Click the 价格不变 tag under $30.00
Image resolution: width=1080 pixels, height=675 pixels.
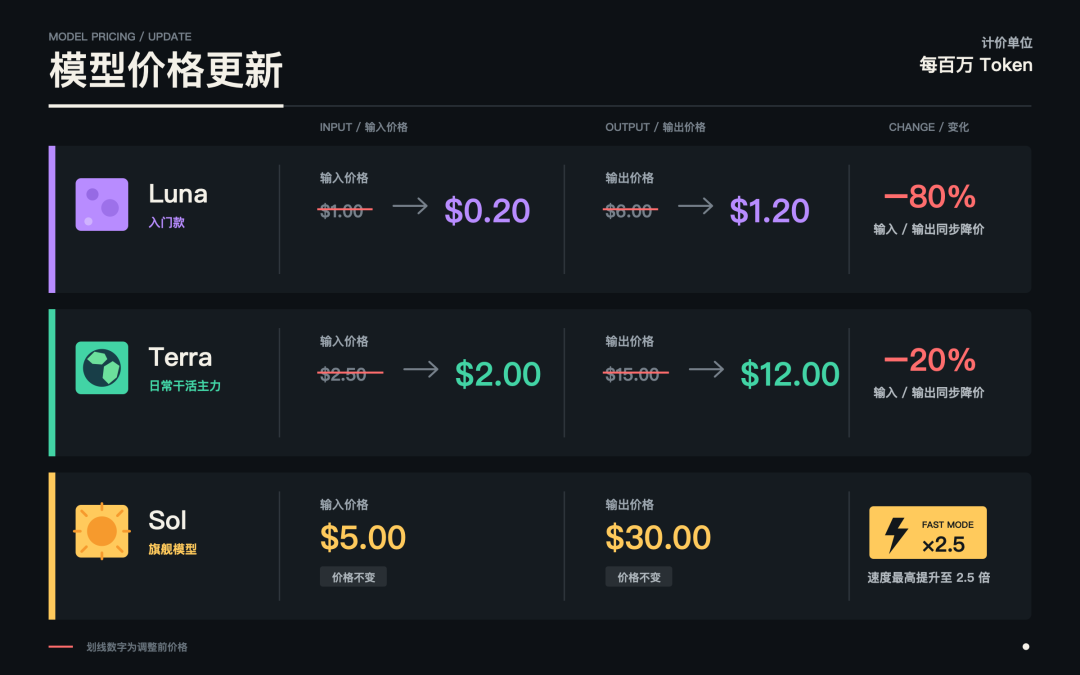point(638,577)
